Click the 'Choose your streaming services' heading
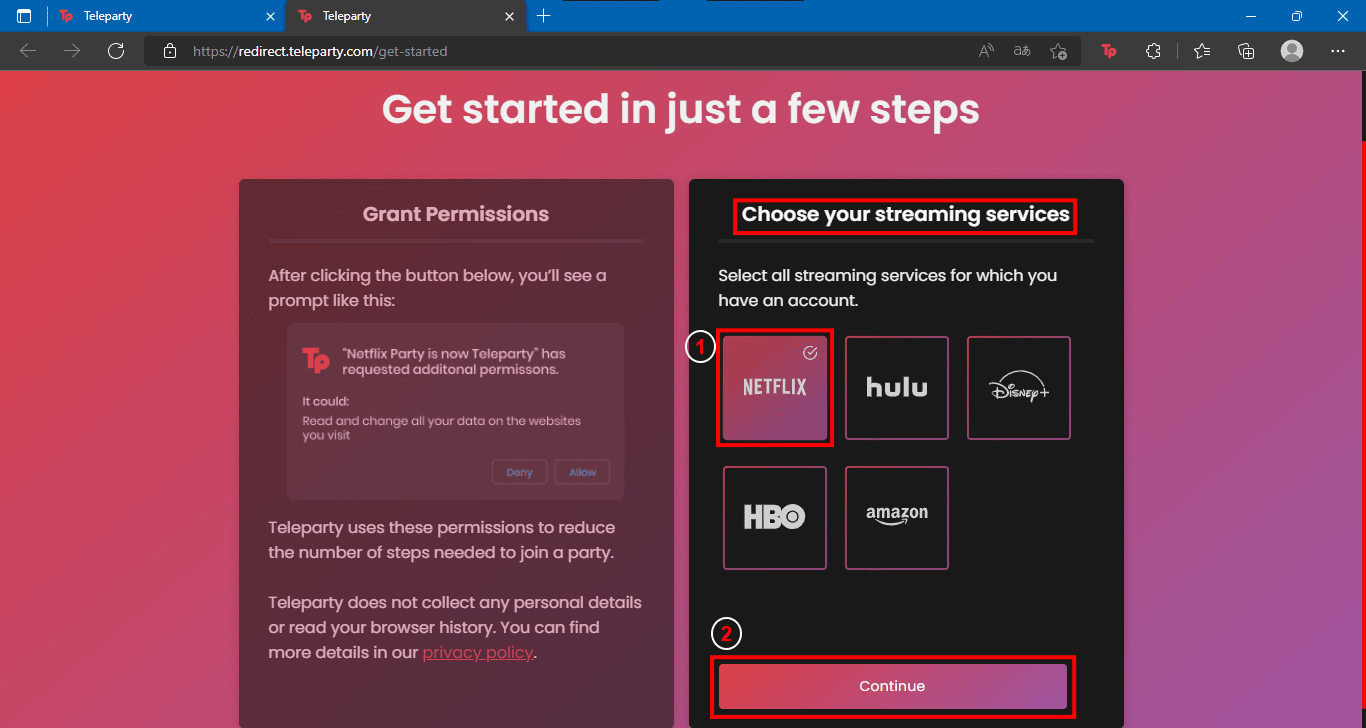 905,215
